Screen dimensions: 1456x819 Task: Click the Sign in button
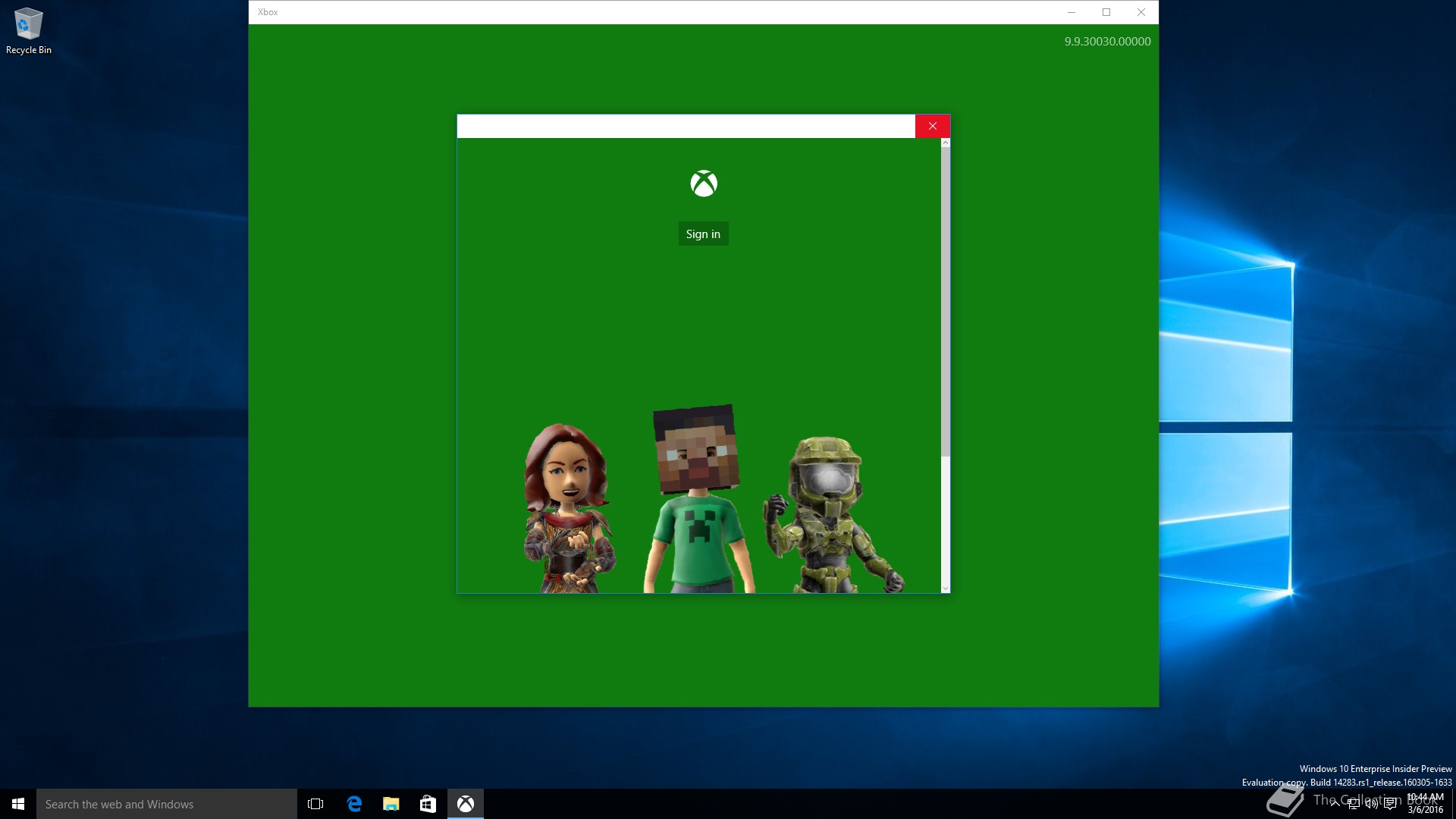click(x=703, y=234)
